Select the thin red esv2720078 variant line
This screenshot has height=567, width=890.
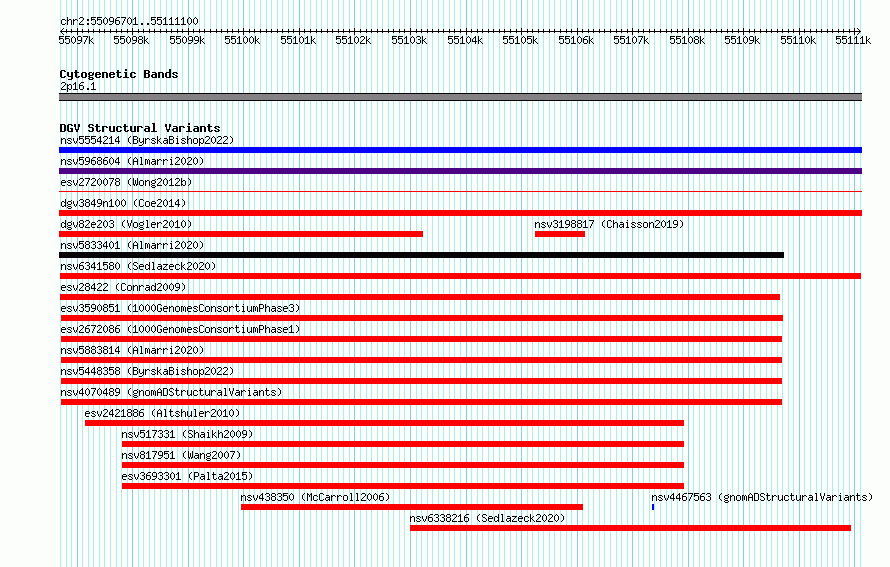tap(460, 192)
